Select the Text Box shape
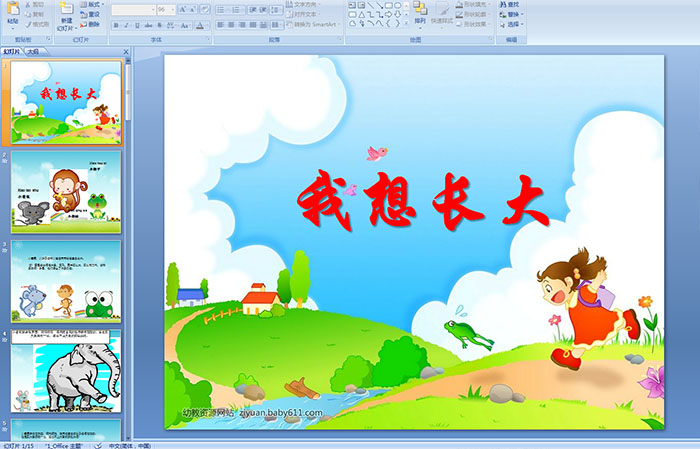The width and height of the screenshot is (700, 449). tap(352, 5)
